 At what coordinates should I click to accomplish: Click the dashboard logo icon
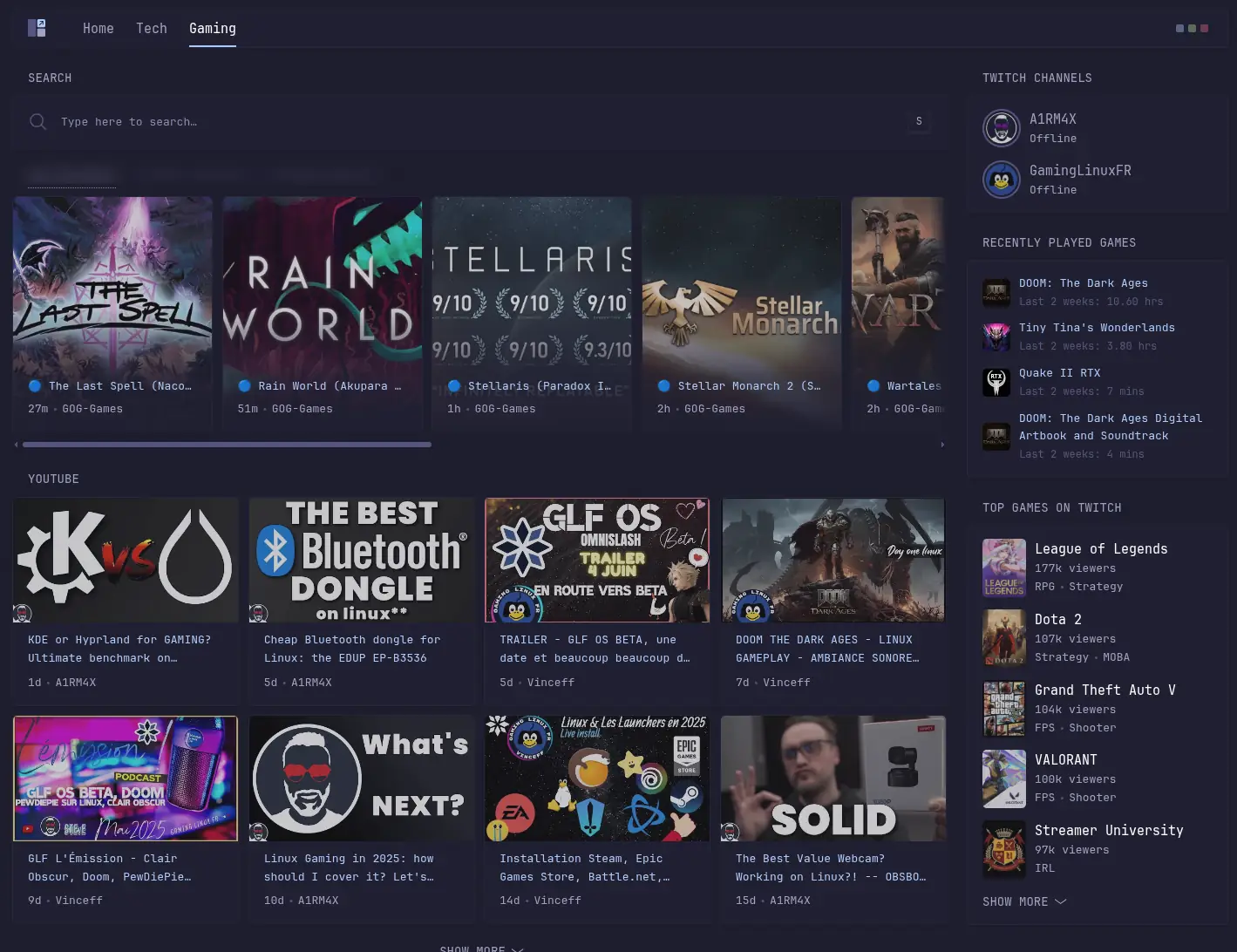click(x=37, y=28)
